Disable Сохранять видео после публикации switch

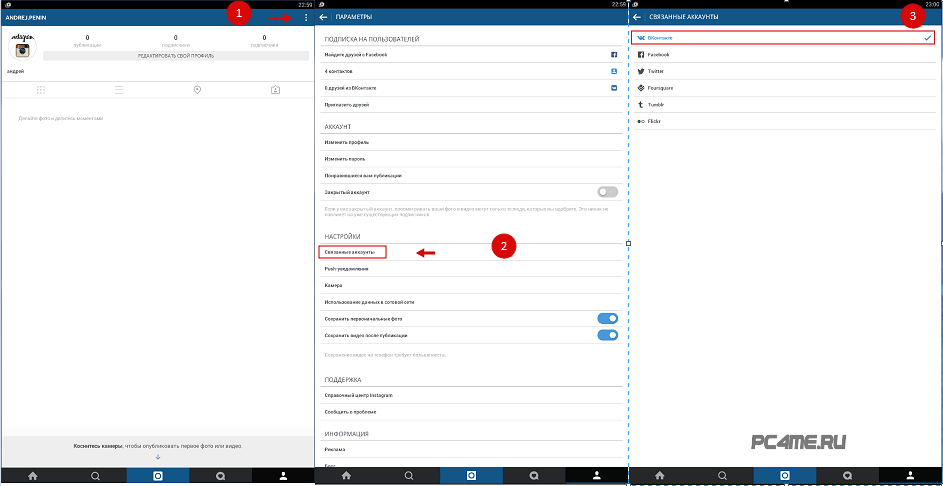point(607,335)
